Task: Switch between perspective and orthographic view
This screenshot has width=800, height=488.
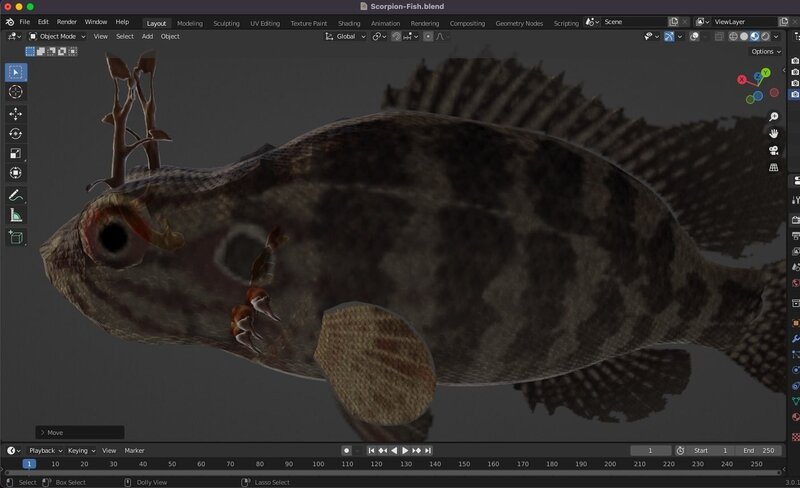Action: (x=774, y=168)
